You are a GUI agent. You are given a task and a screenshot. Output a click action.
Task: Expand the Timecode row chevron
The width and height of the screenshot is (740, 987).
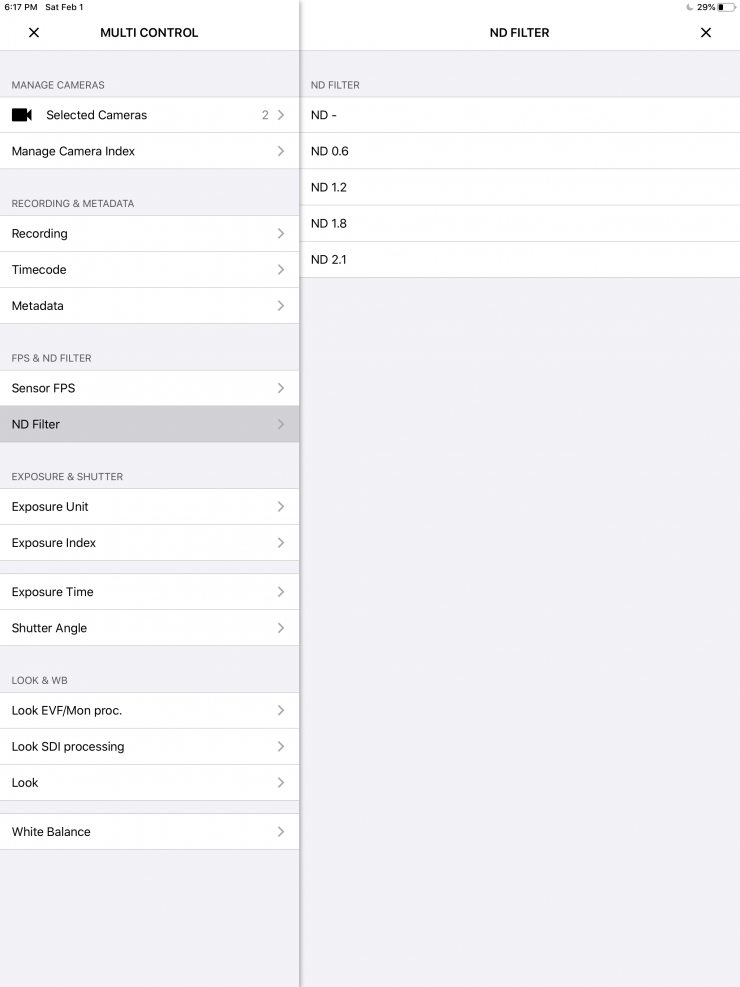pyautogui.click(x=281, y=270)
